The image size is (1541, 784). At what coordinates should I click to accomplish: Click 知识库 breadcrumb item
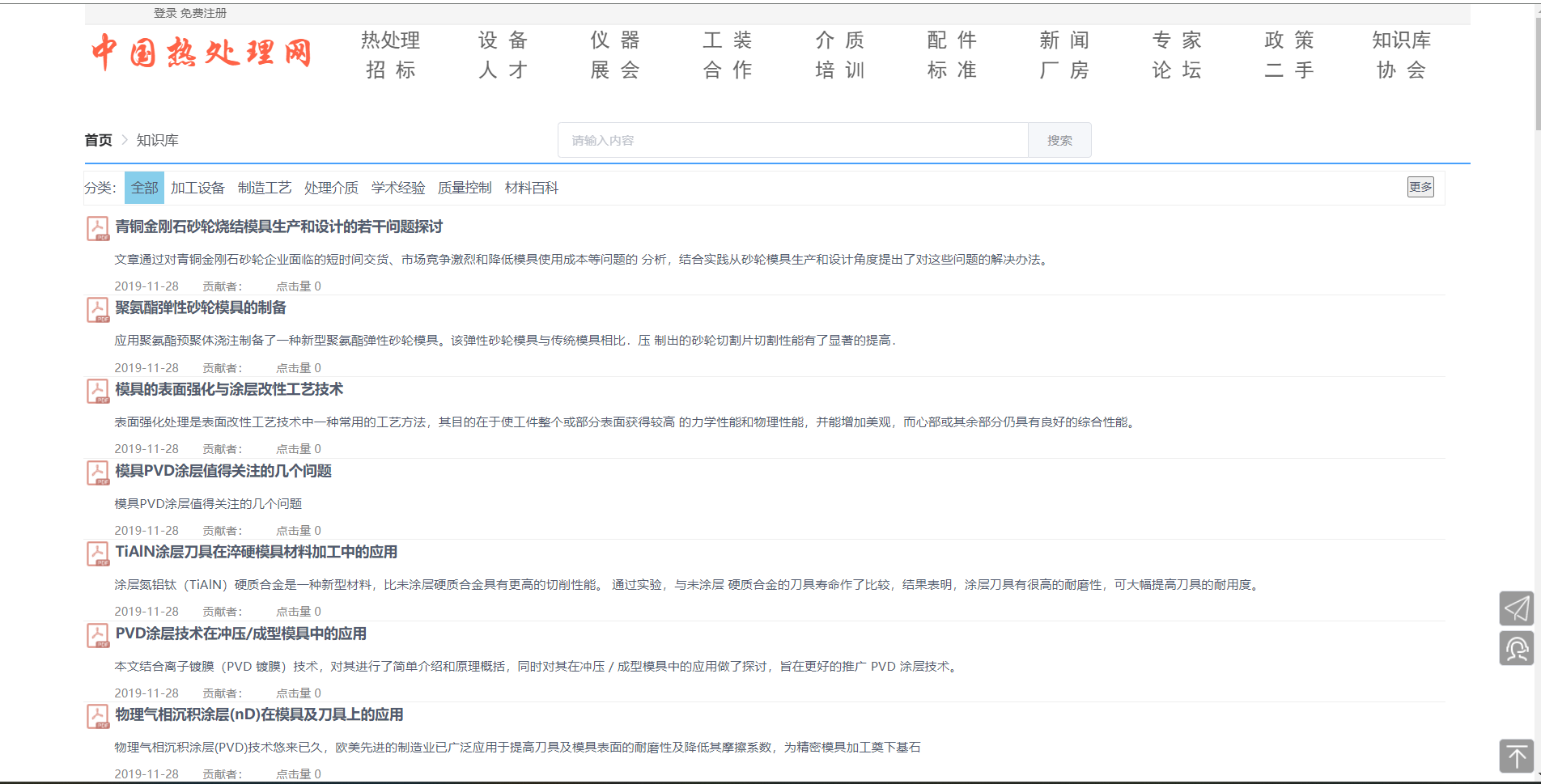(x=157, y=140)
